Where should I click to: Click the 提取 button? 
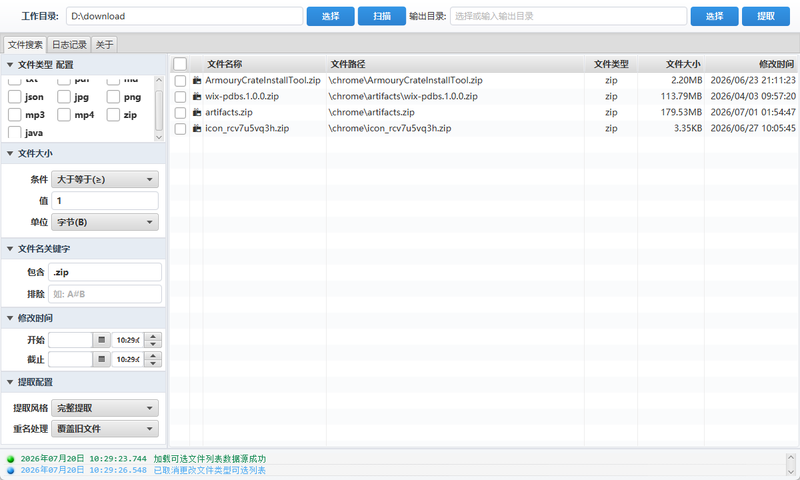pyautogui.click(x=766, y=16)
